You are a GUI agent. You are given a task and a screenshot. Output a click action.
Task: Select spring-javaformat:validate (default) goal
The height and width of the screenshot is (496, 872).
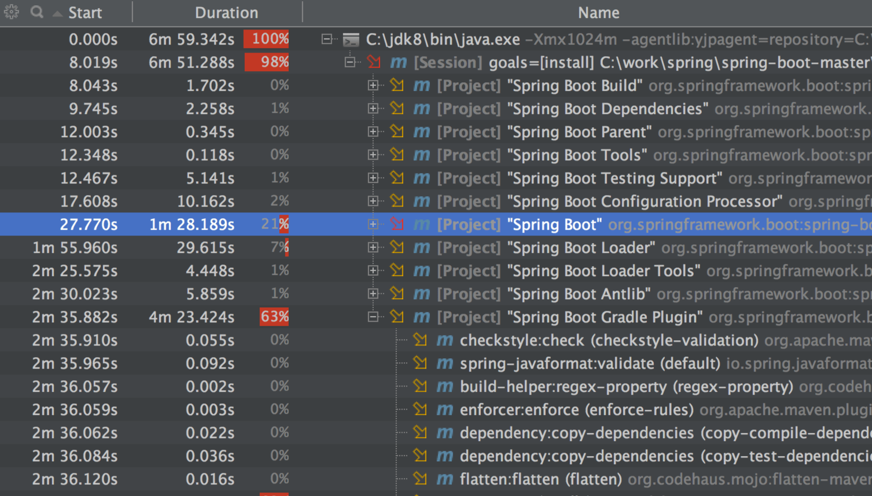(x=590, y=364)
